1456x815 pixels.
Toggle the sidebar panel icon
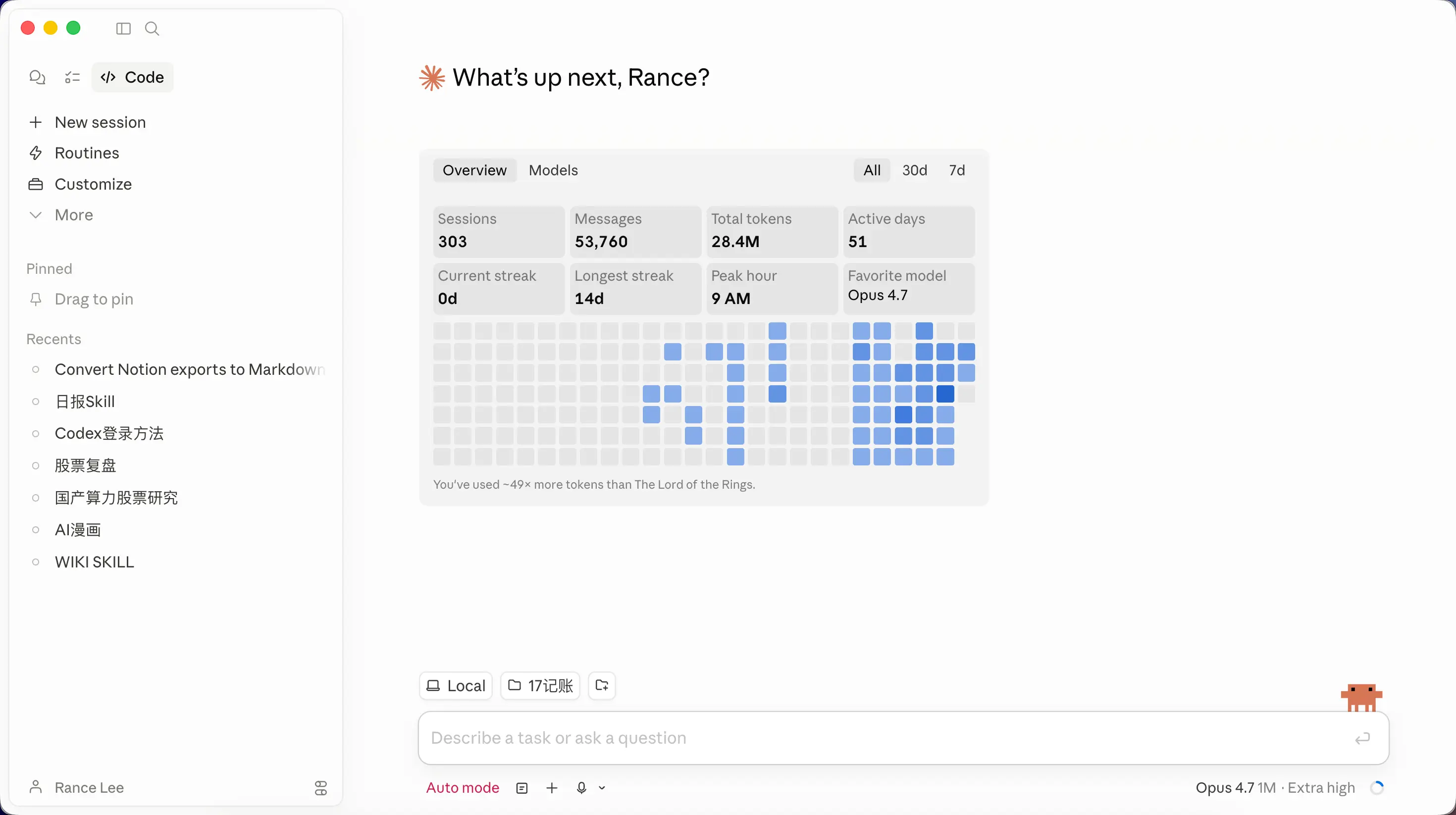[x=123, y=28]
